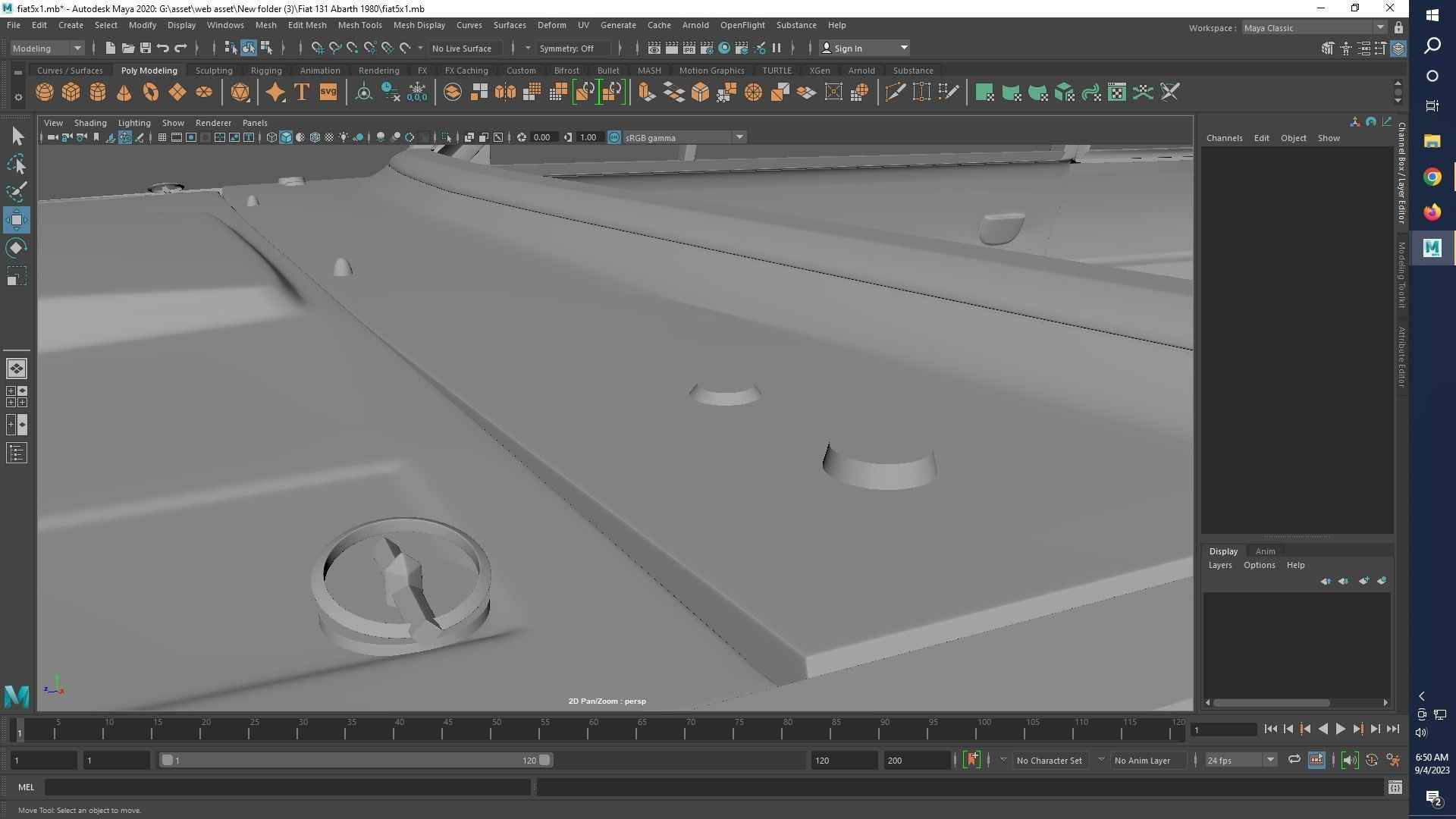Choose the Rotate tool in the toolbox
Viewport: 1456px width, 819px height.
click(17, 248)
